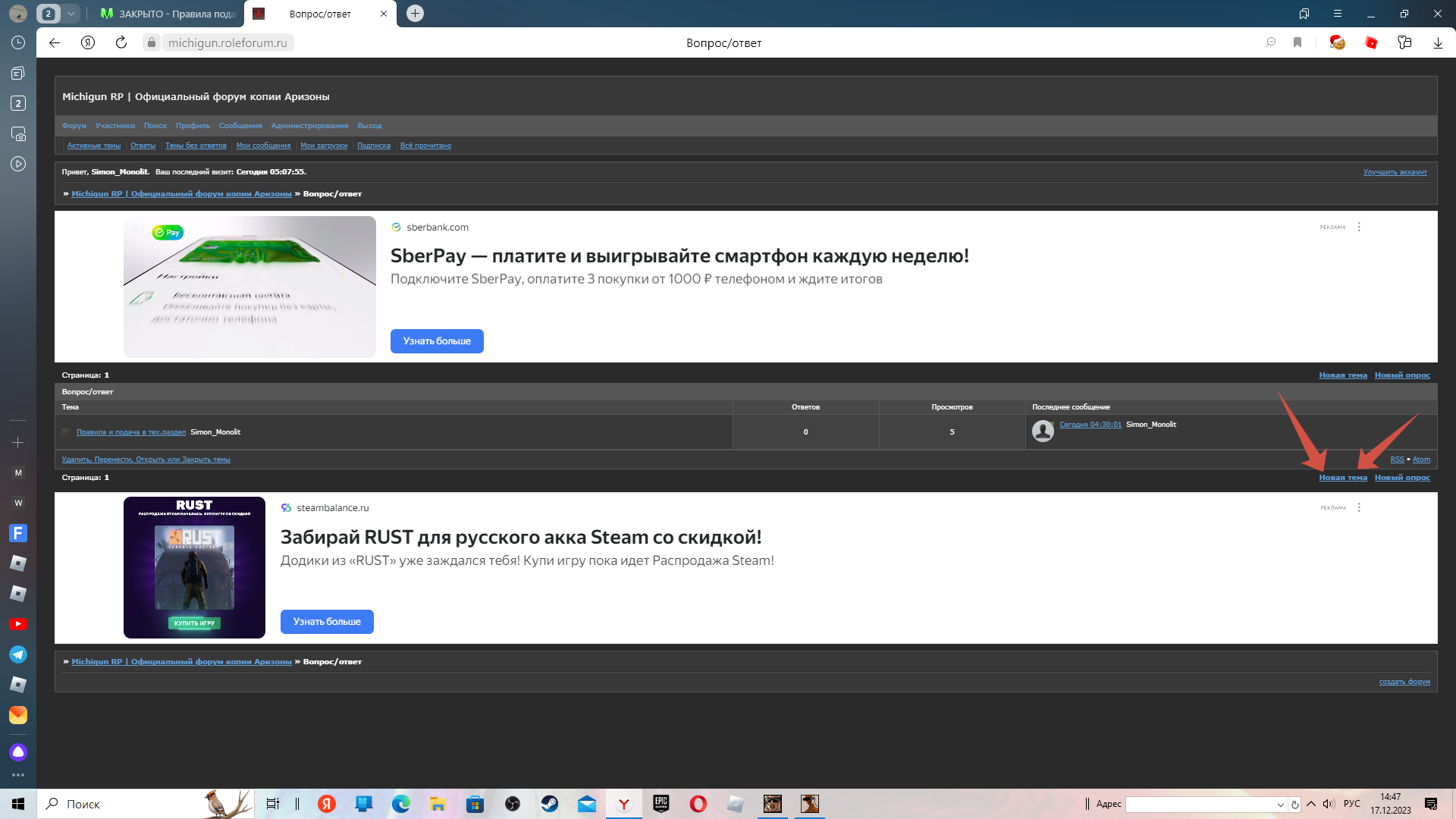The image size is (1456, 819).
Task: Click the Simon_Monolit avatar in the last message column
Action: [1043, 431]
